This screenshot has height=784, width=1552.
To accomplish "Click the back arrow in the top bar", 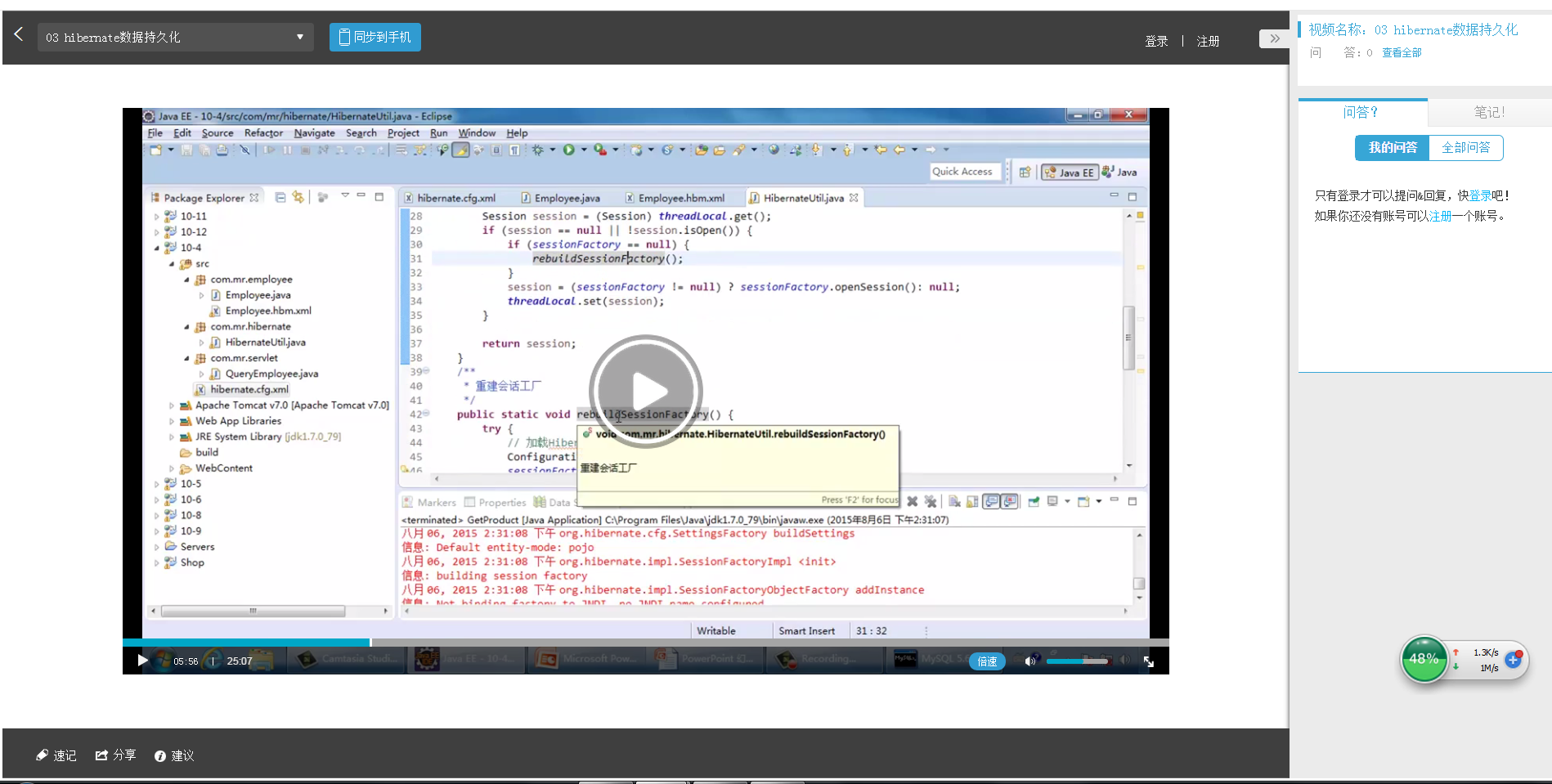I will [x=18, y=34].
